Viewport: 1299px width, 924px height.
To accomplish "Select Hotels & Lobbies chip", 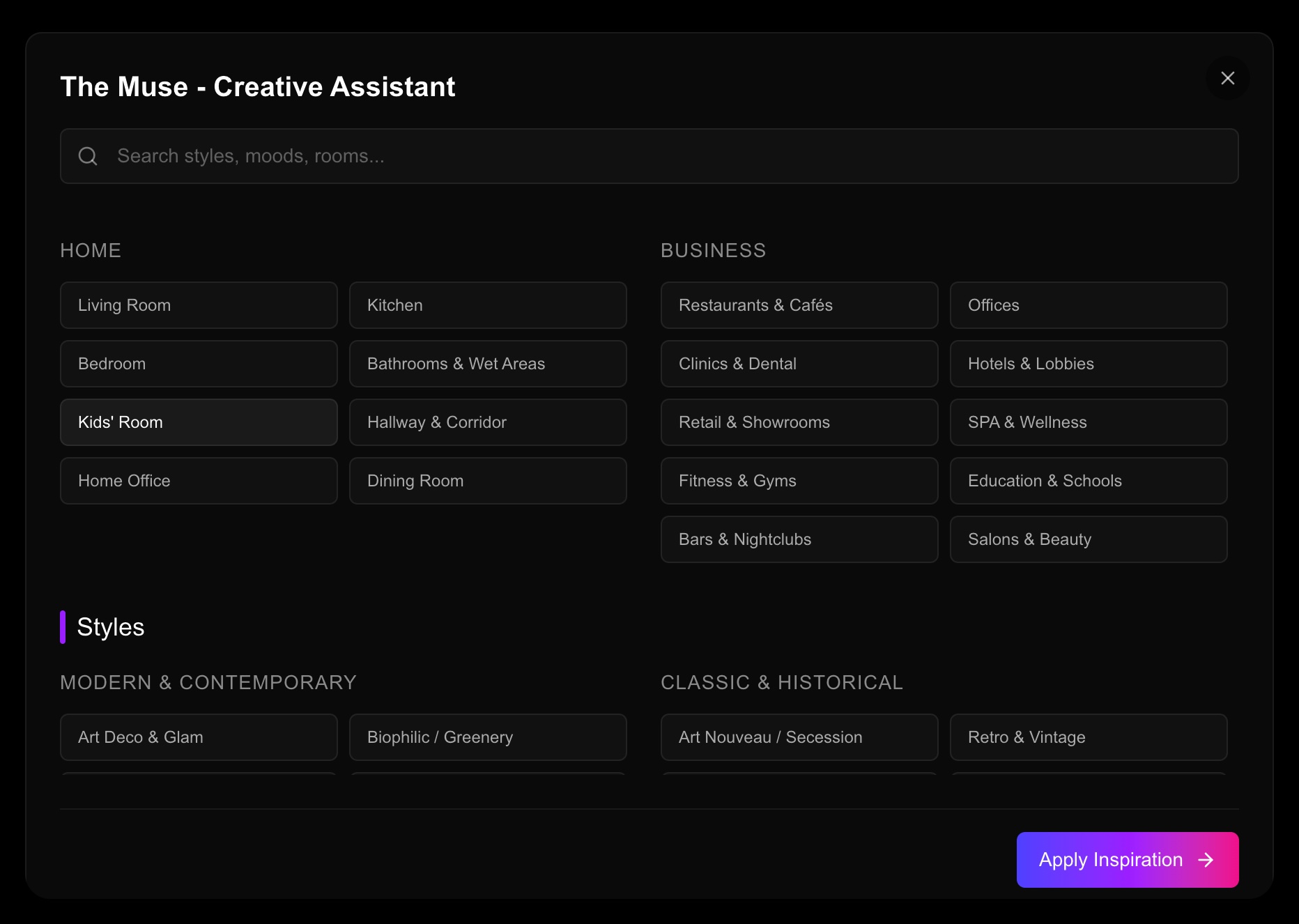I will 1088,364.
